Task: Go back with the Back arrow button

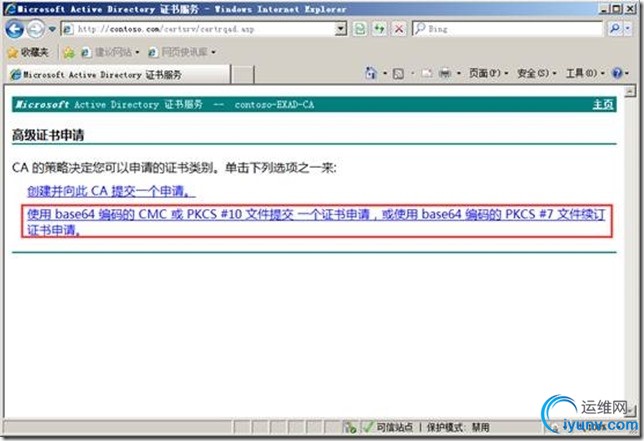Action: [x=15, y=30]
